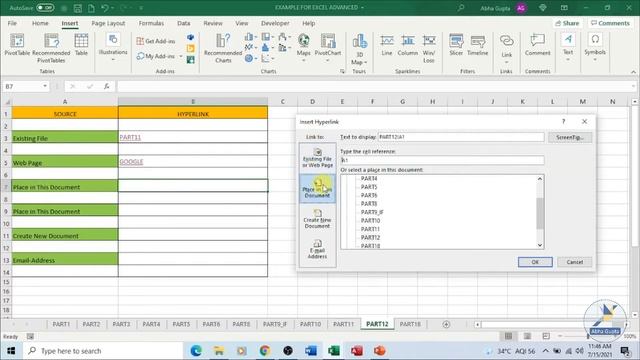Insert a Comment from the ribbon

coord(538,45)
